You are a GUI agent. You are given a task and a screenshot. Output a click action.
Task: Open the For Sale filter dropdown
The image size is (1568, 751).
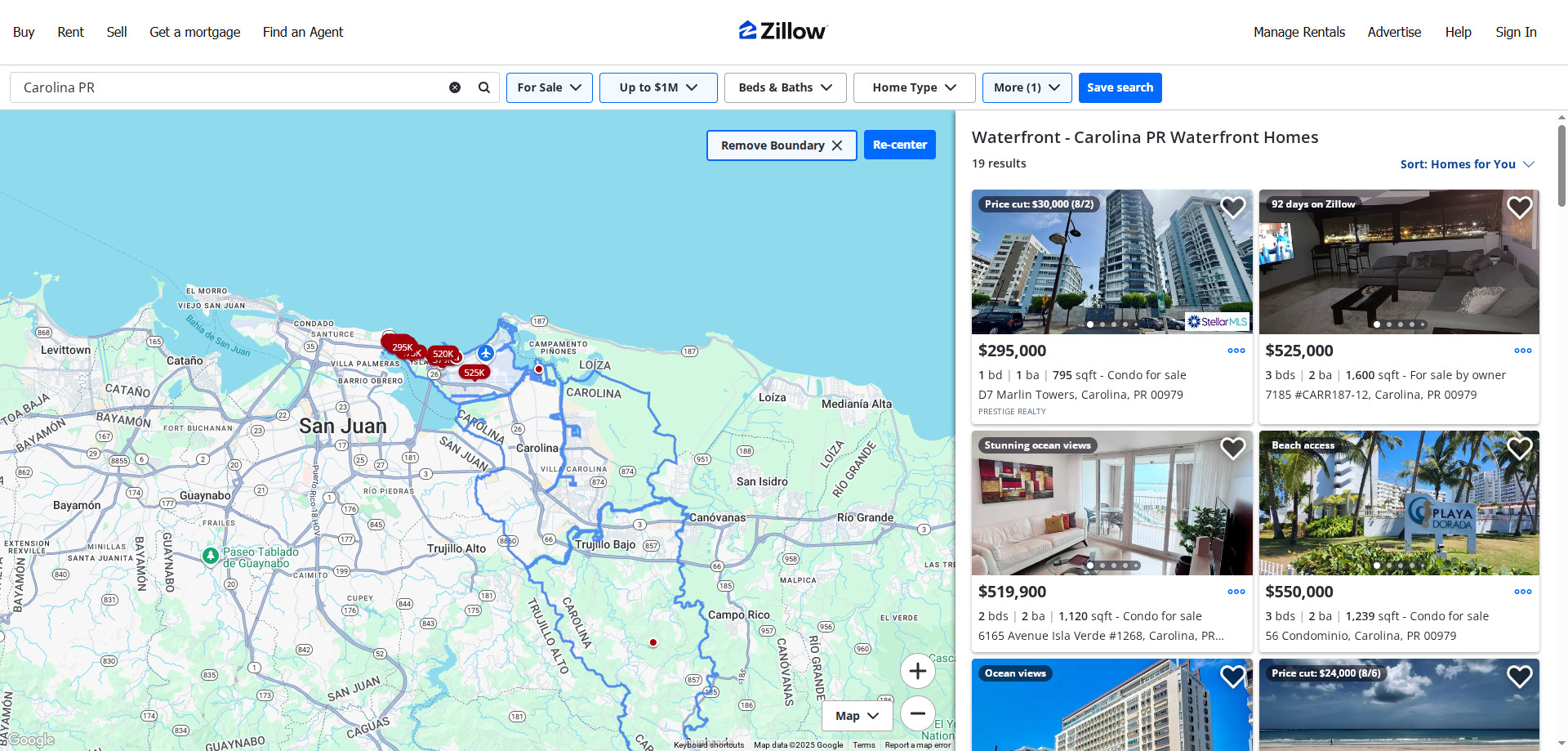[x=550, y=87]
